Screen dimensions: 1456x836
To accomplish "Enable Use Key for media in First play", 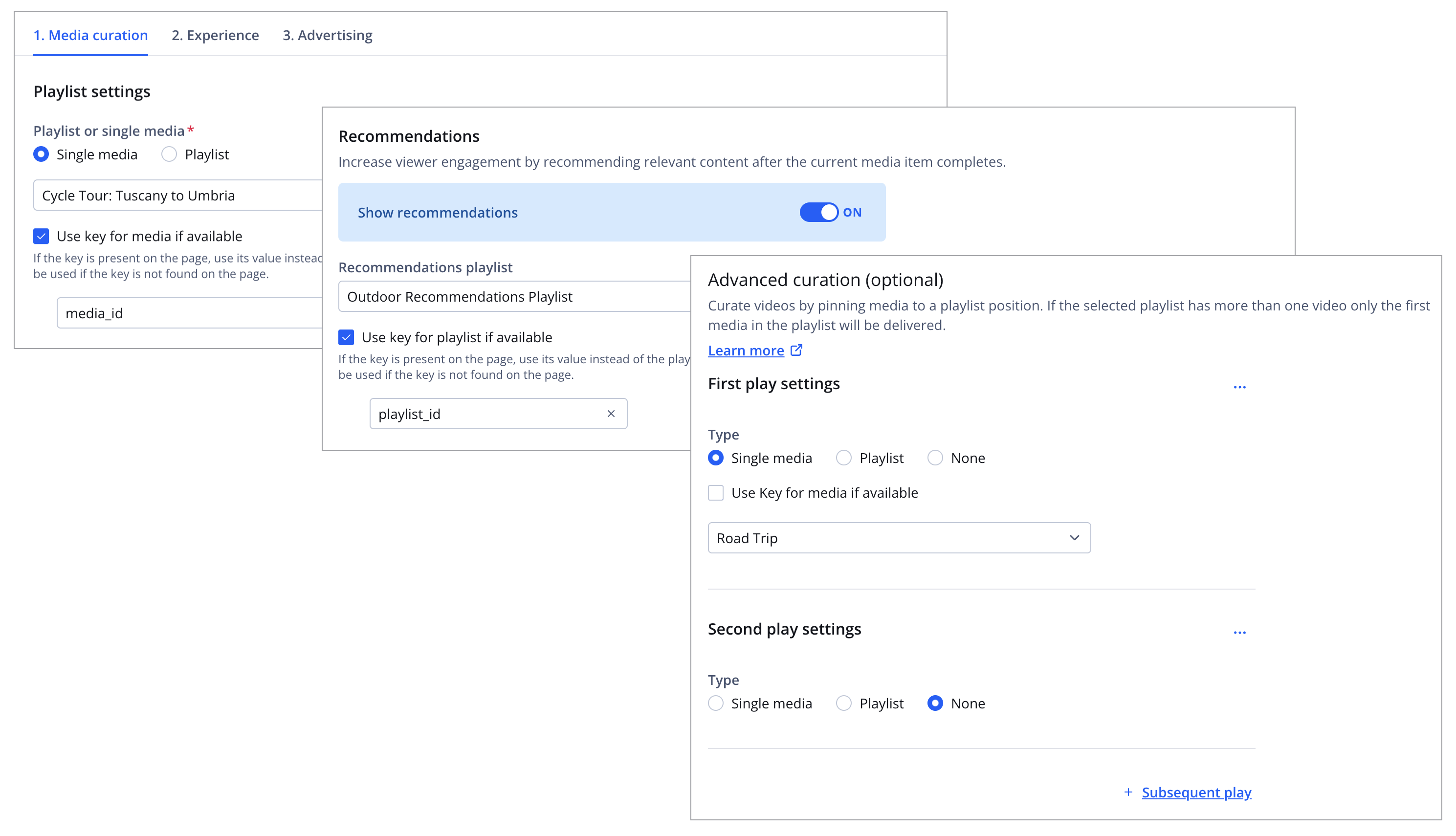I will [x=715, y=493].
